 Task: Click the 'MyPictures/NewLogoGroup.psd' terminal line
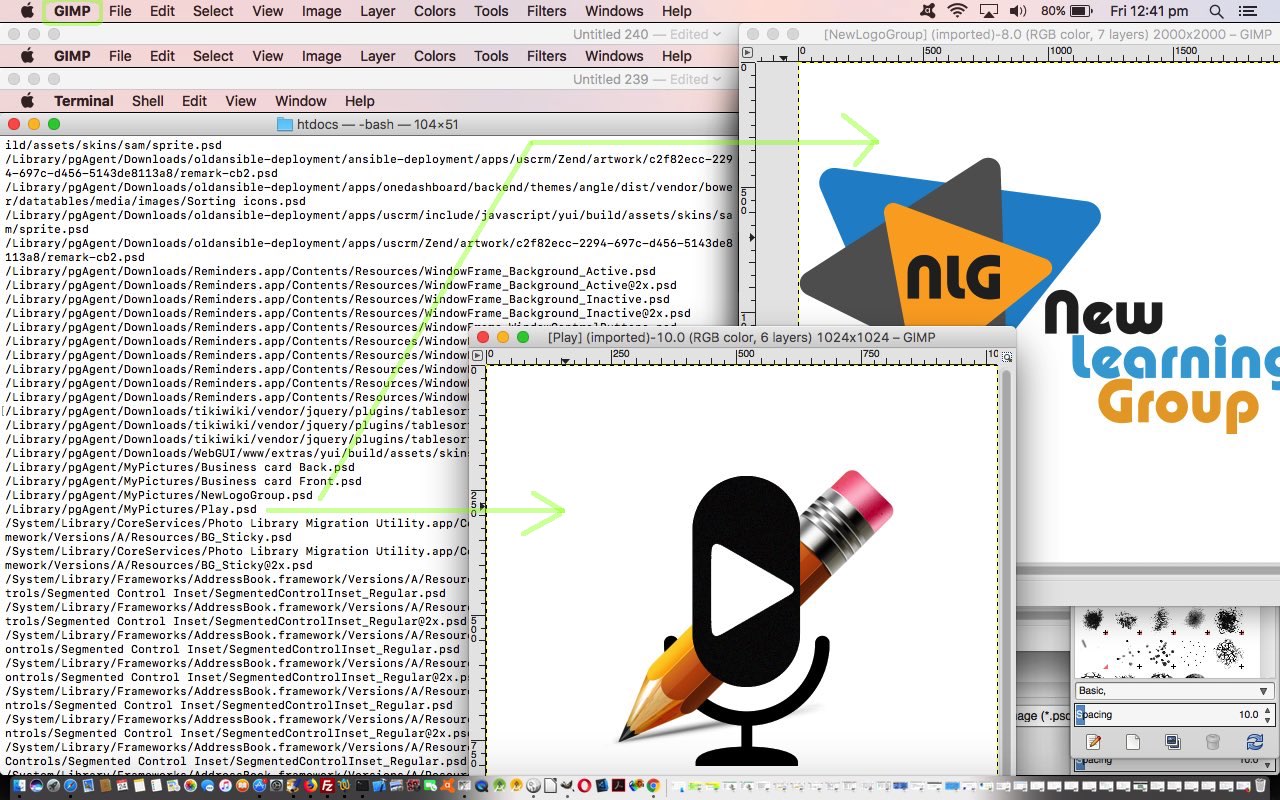(x=159, y=495)
